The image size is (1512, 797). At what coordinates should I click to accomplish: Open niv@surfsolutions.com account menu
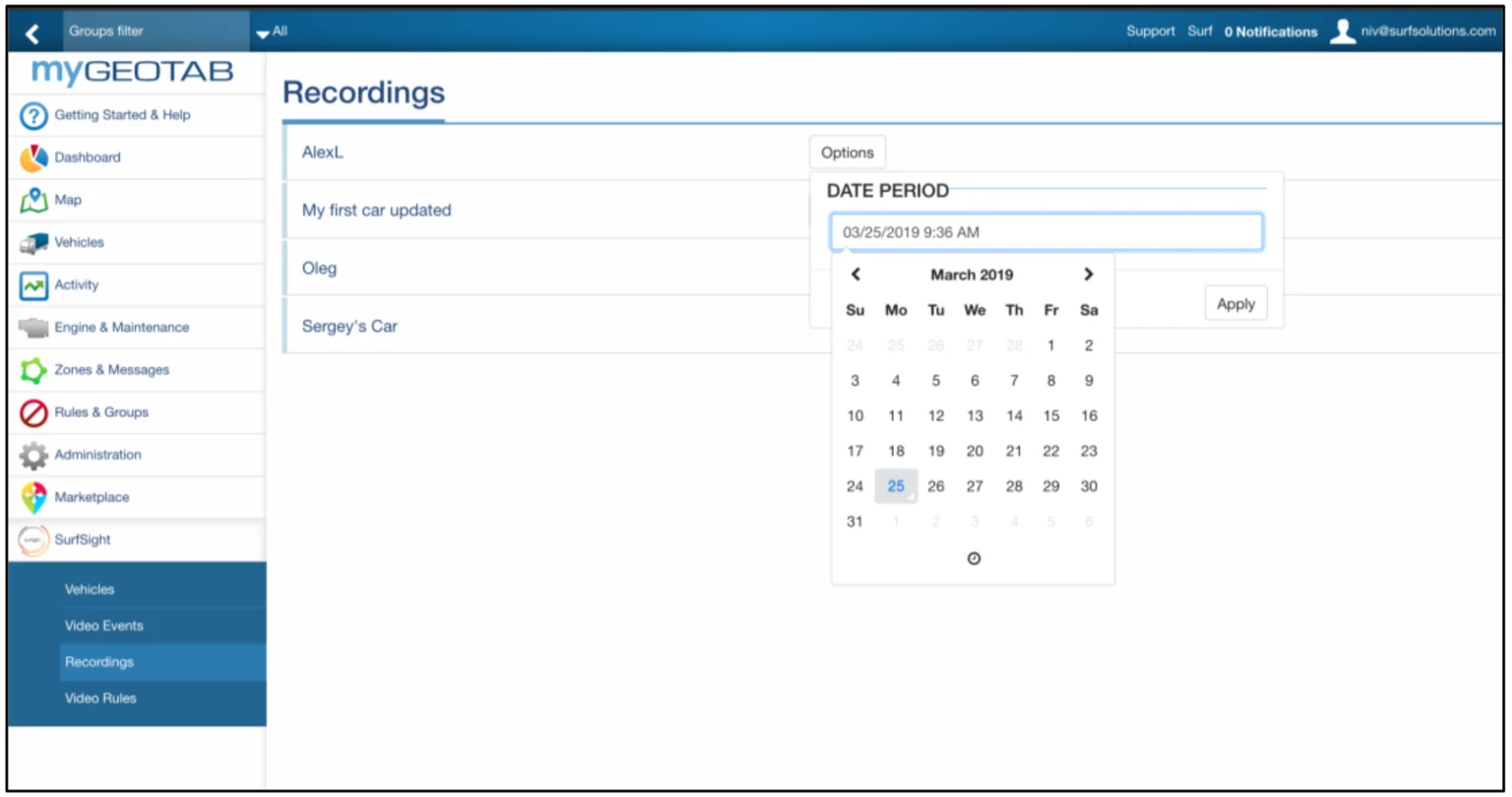click(x=1428, y=31)
